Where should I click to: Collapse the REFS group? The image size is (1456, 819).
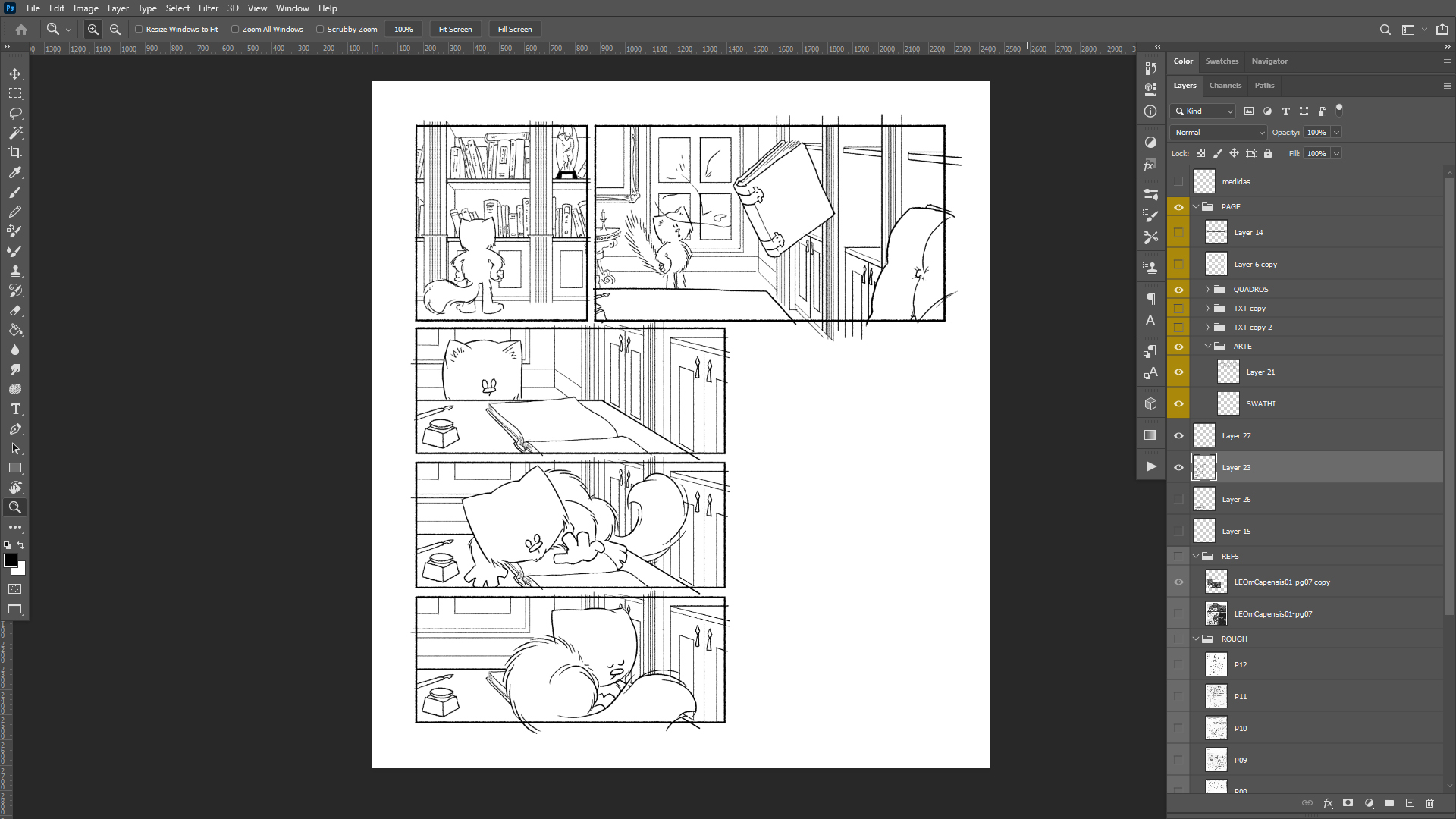click(x=1196, y=556)
